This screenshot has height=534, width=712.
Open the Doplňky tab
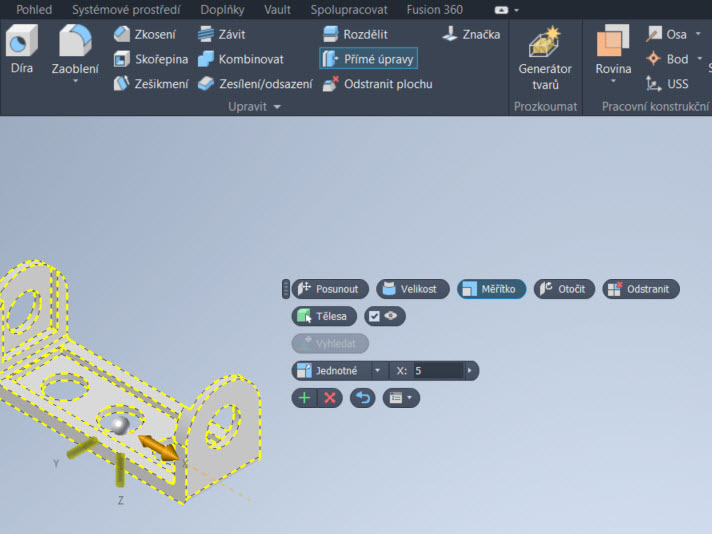coord(222,10)
